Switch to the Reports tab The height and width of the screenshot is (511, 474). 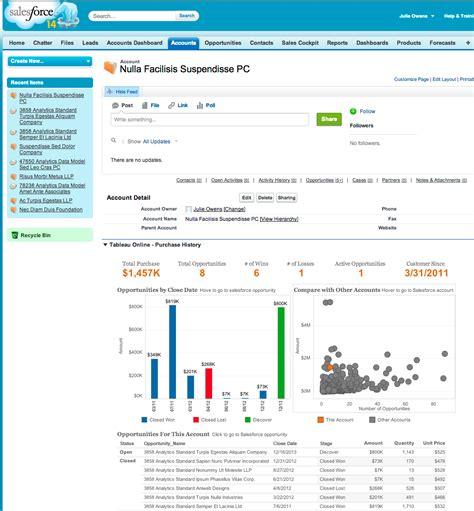[x=337, y=43]
